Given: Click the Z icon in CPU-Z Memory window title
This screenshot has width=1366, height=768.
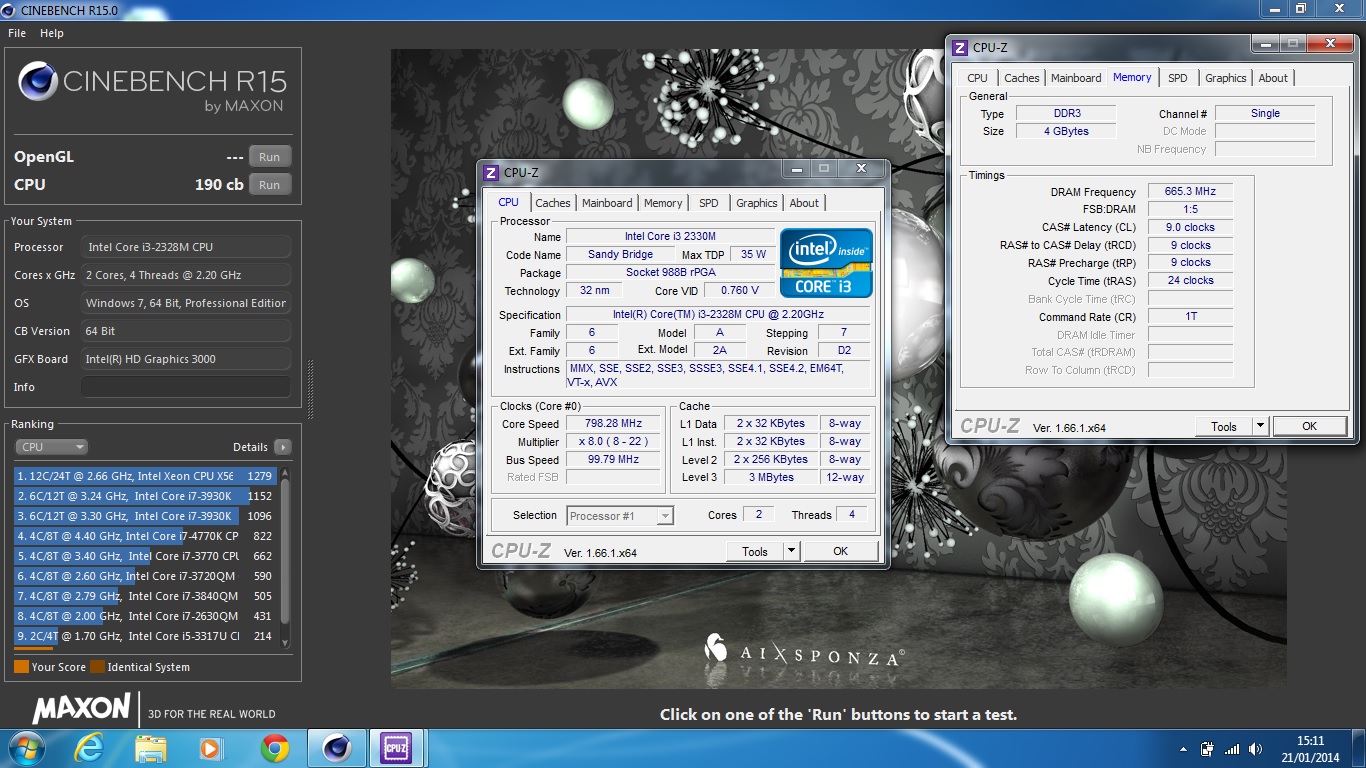Looking at the screenshot, I should [960, 48].
